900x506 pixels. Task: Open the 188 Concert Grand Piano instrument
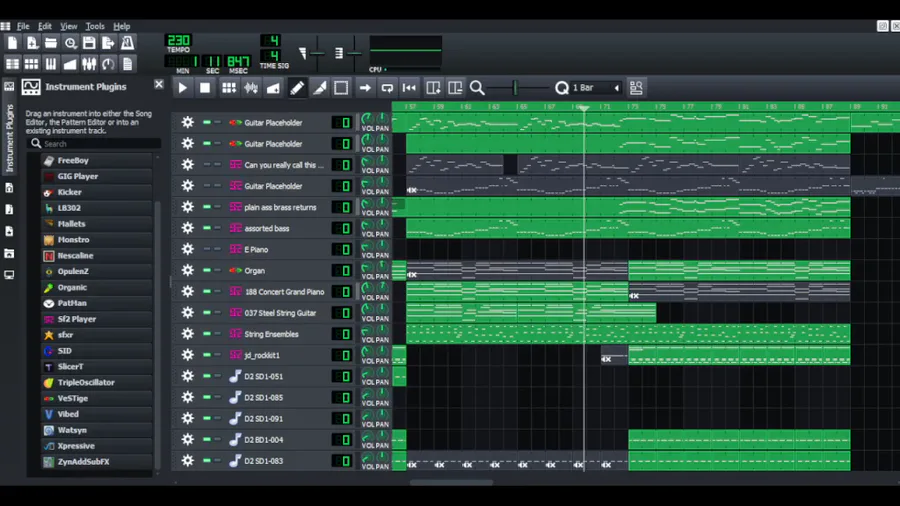click(x=278, y=291)
